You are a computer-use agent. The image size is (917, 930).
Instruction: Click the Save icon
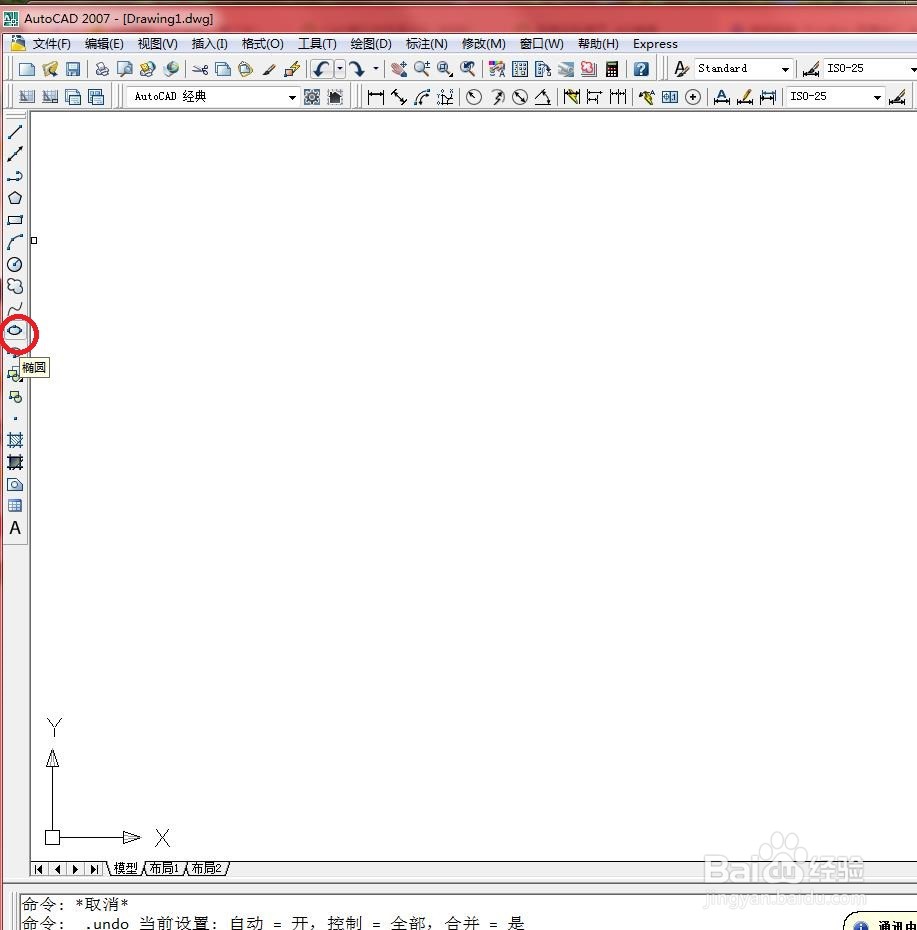tap(72, 69)
